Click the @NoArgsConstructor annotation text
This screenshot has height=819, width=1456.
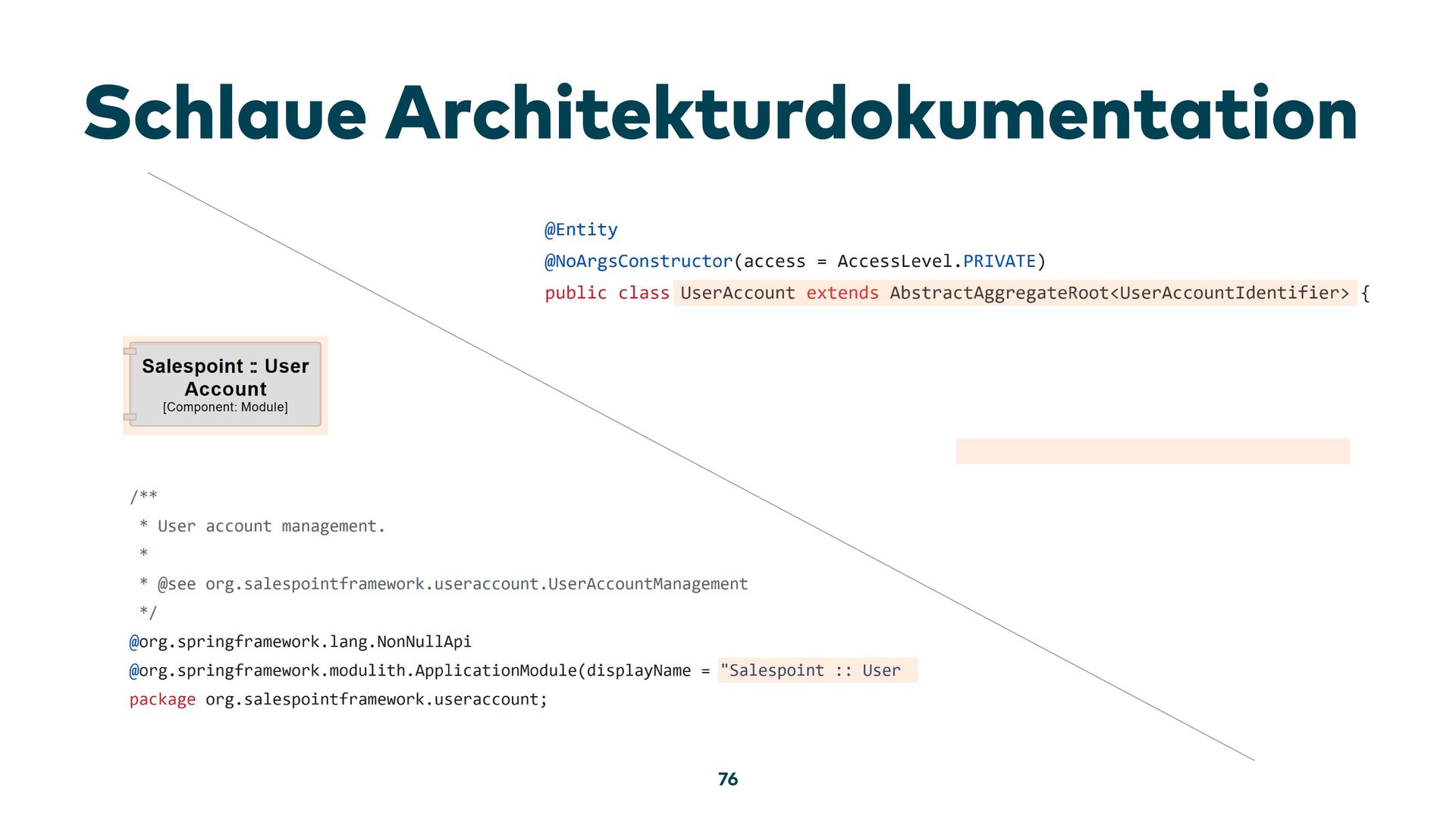[x=639, y=262]
